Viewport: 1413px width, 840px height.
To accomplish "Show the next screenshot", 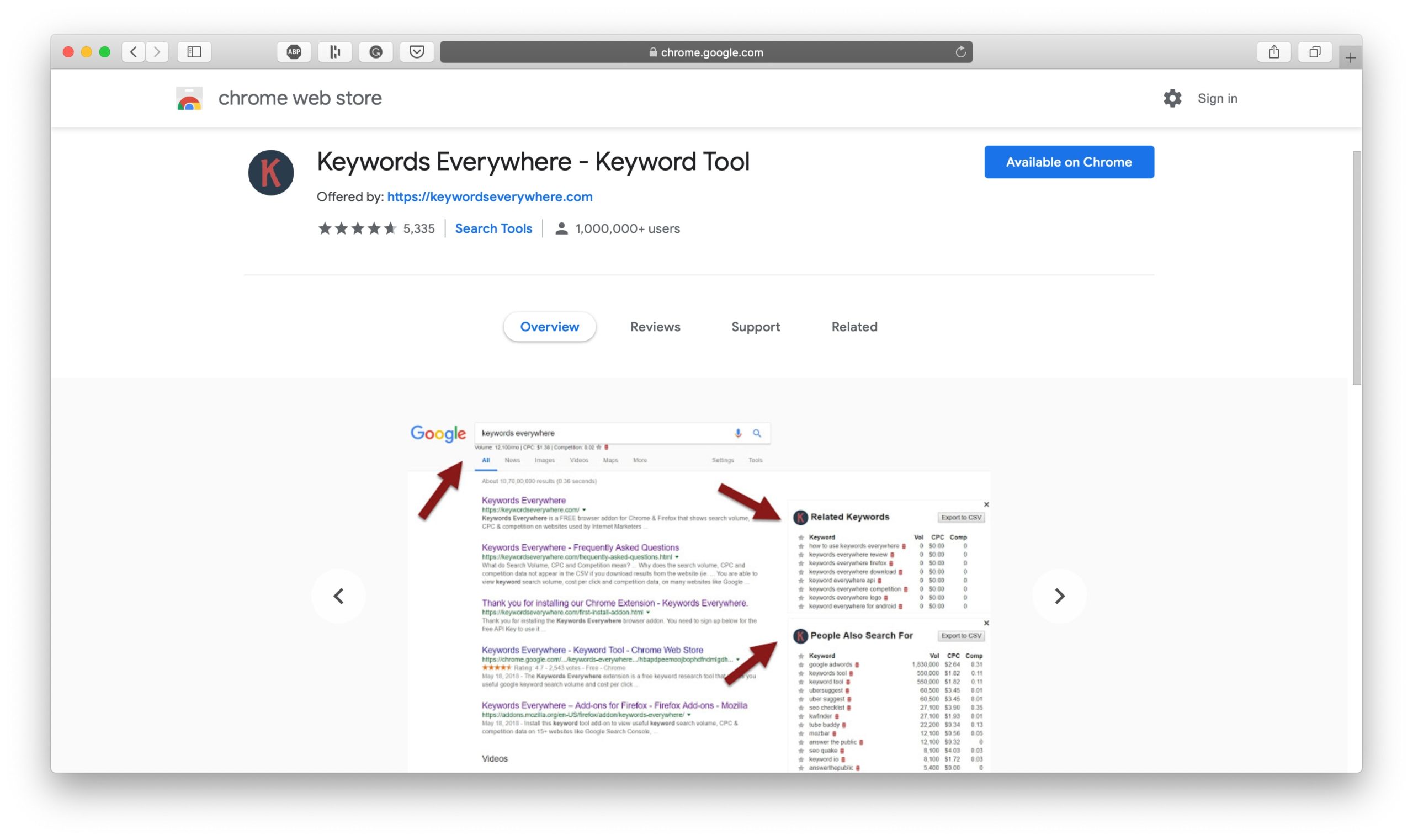I will pos(1059,596).
